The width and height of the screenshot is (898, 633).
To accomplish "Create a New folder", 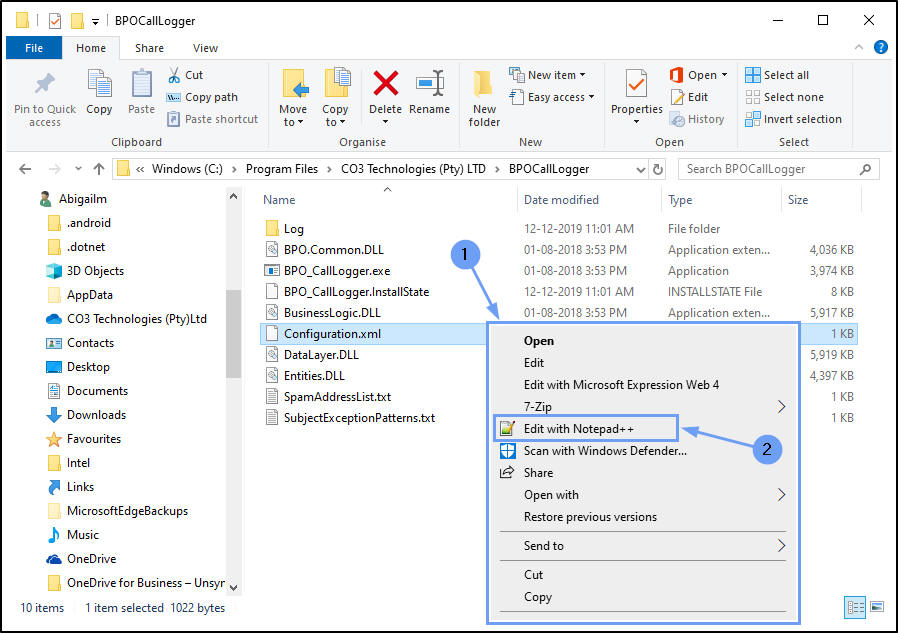I will (x=484, y=97).
